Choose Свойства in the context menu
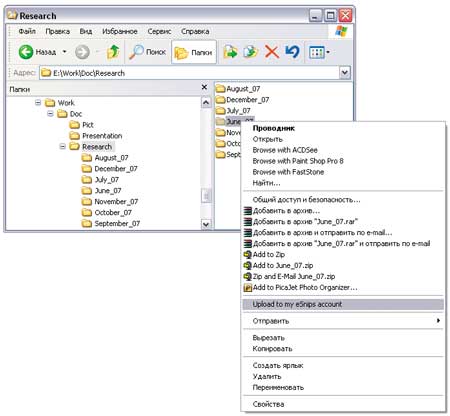This screenshot has width=450, height=416. (x=343, y=404)
